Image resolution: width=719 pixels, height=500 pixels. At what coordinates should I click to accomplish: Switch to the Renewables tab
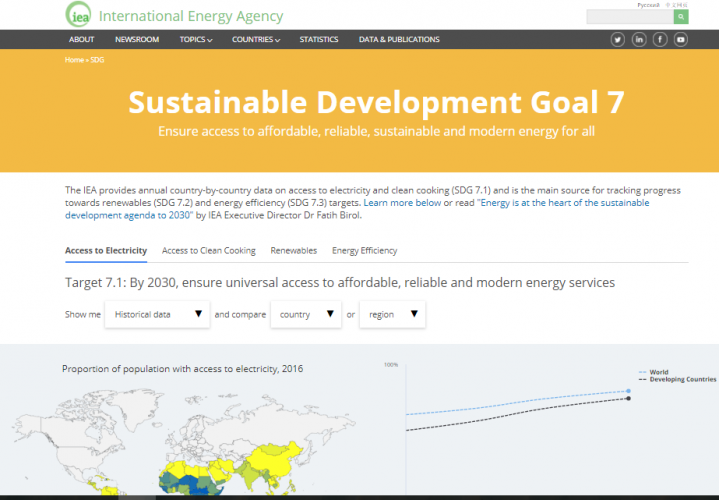[293, 250]
